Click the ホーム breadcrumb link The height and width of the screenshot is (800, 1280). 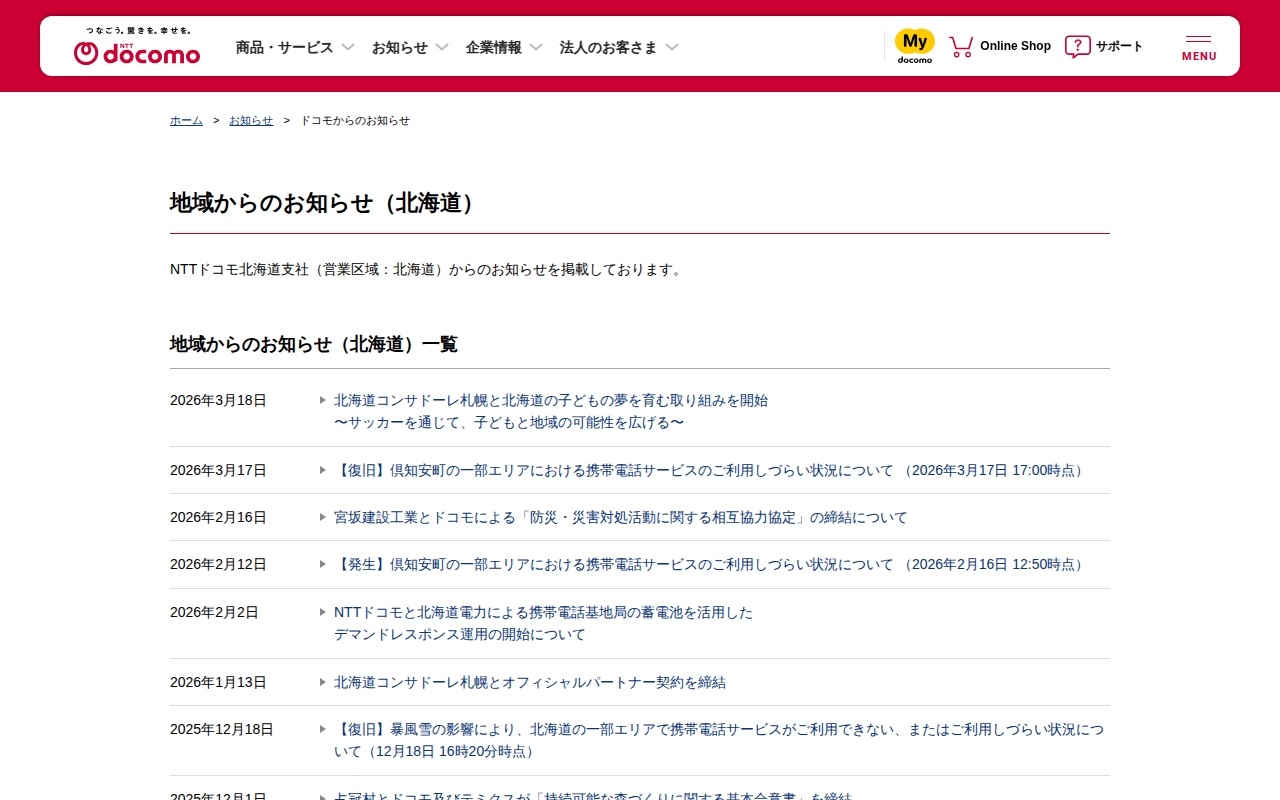[x=186, y=120]
